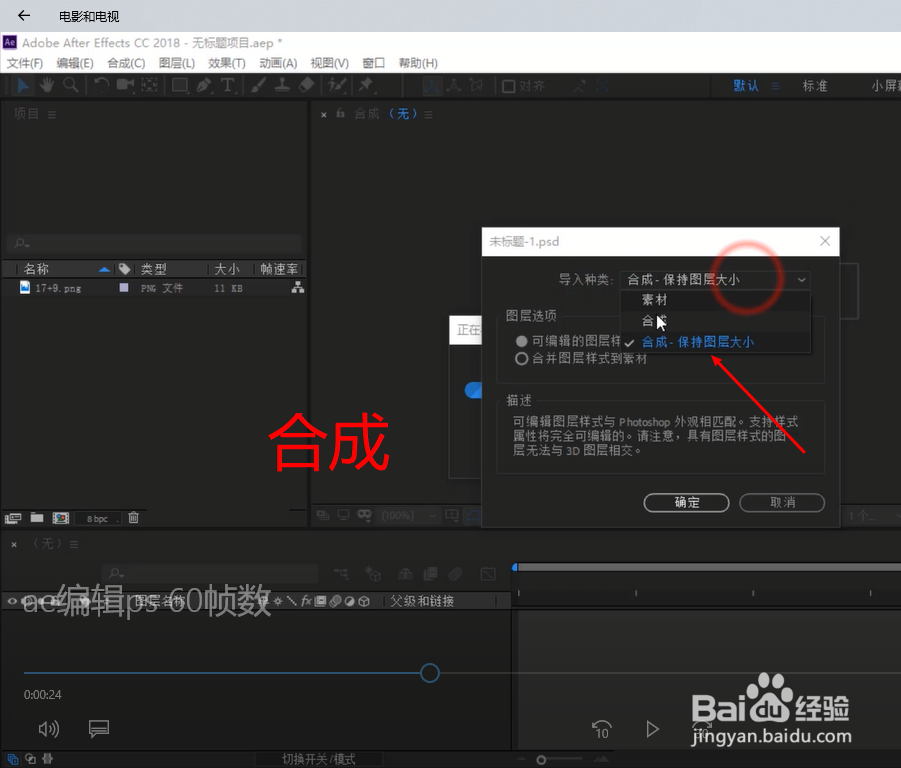Select the Type text tool
This screenshot has width=901, height=768.
point(228,86)
